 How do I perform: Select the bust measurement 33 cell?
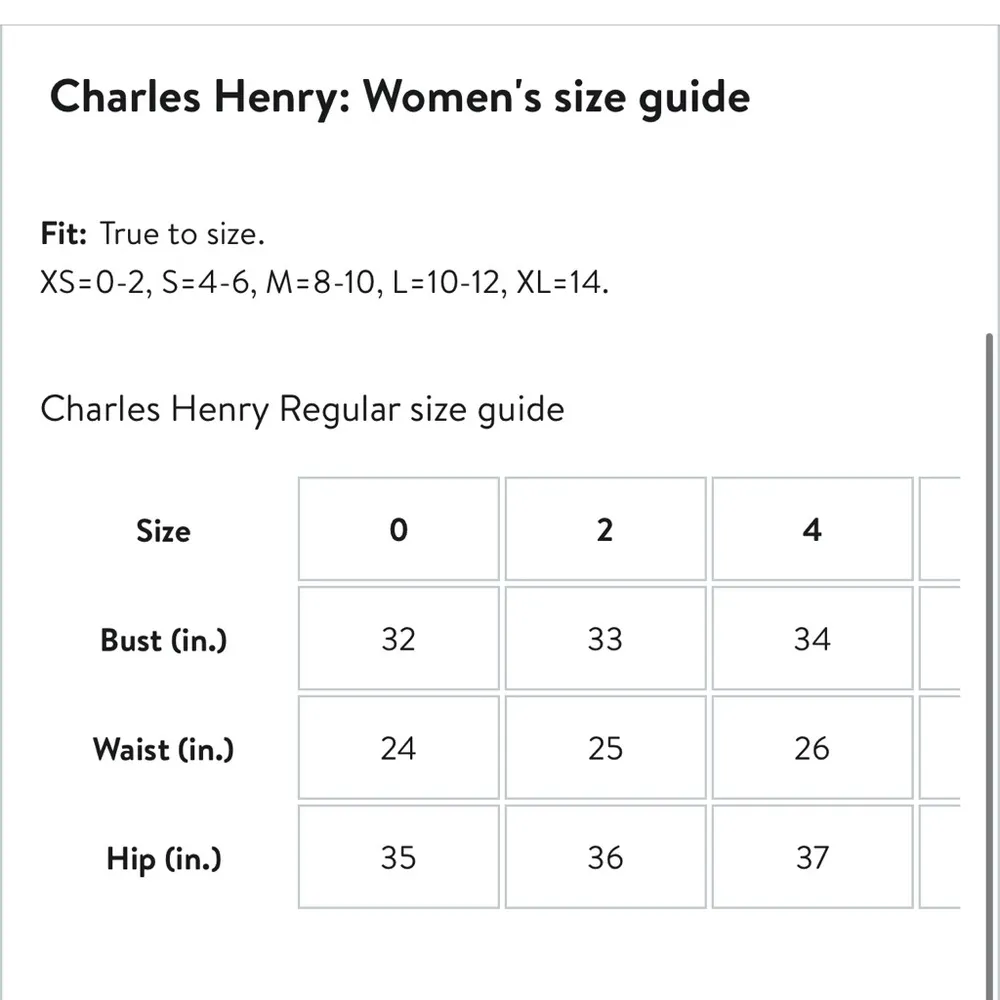pos(605,639)
